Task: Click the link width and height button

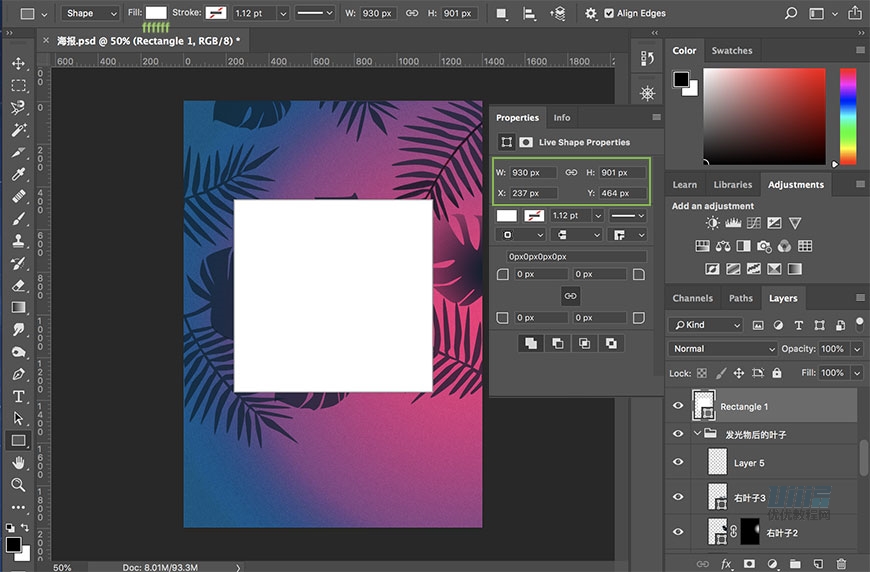Action: 571,173
